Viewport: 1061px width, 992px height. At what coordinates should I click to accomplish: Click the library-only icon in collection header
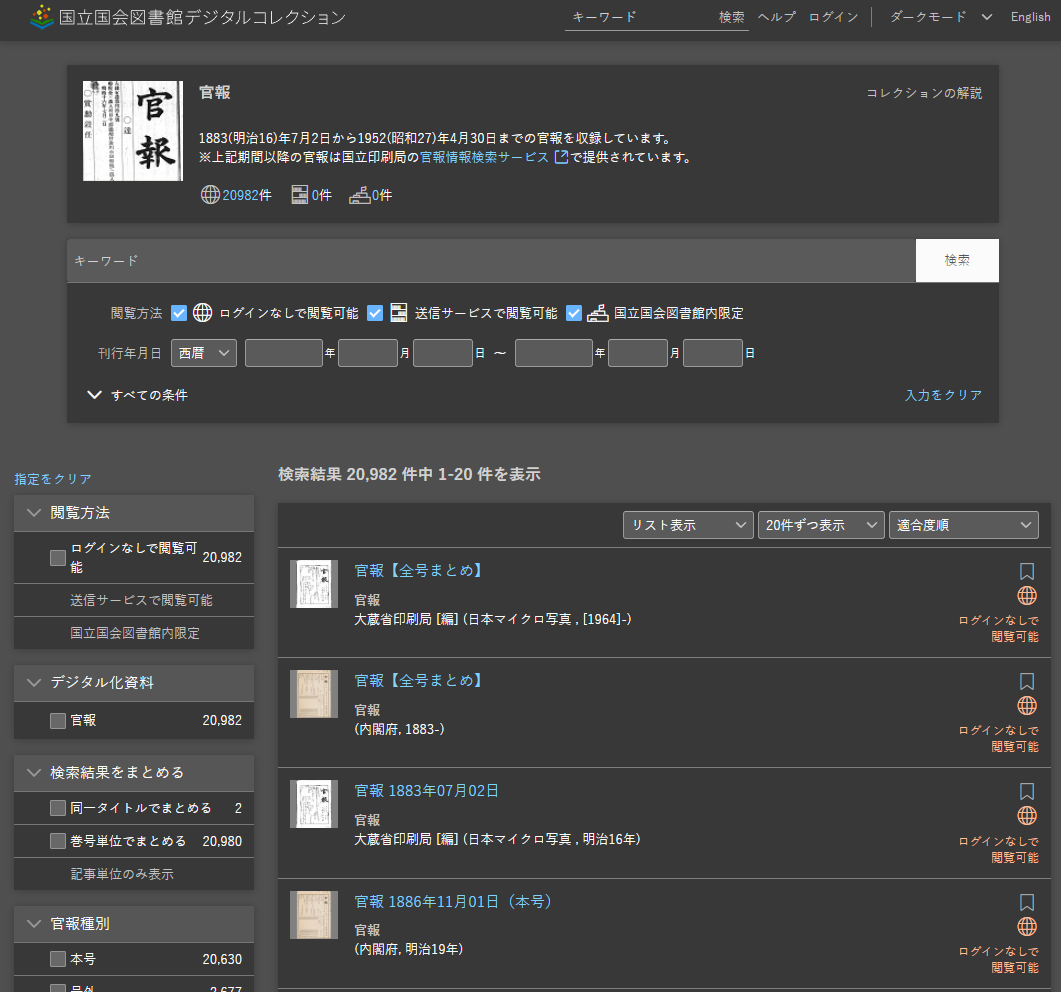tap(359, 196)
